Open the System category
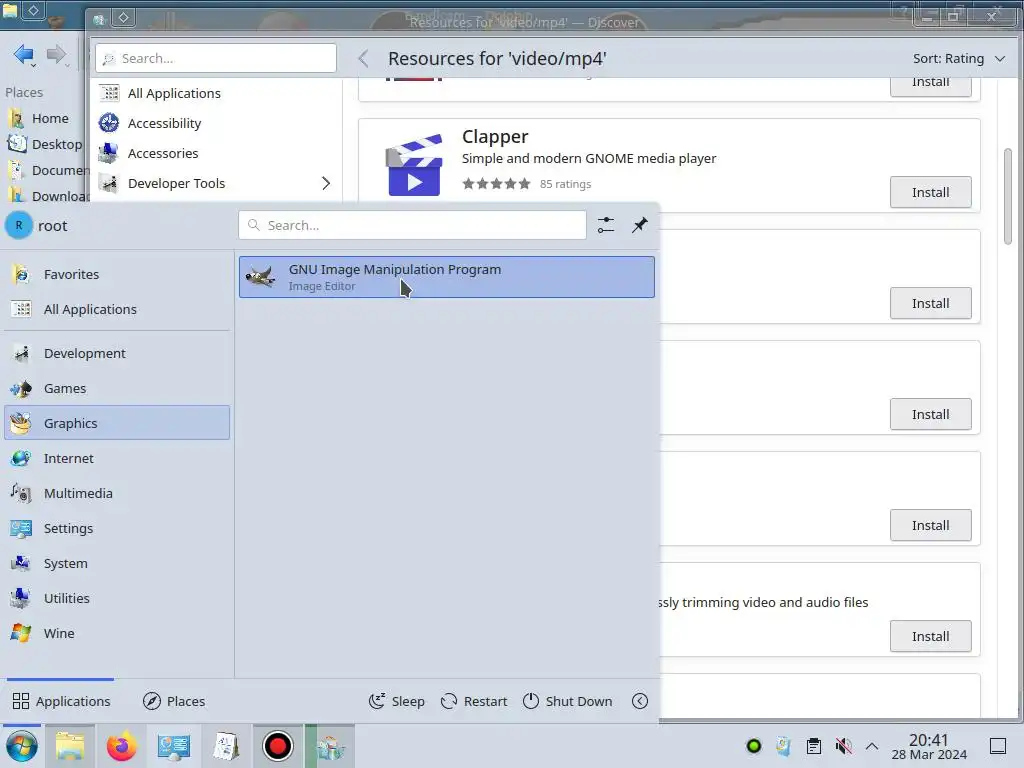1024x768 pixels. click(117, 563)
